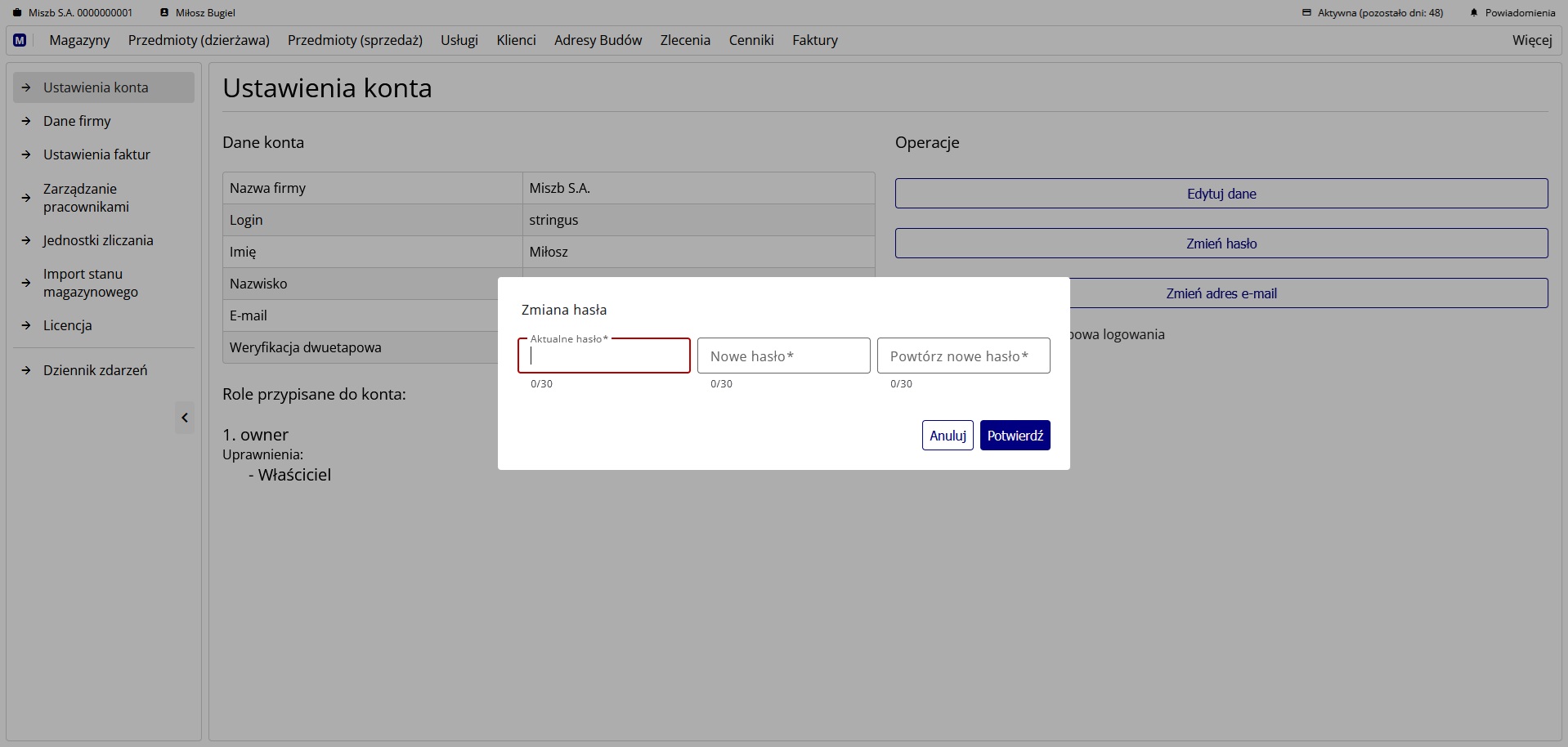Go to Ustawienia faktur in sidebar

tap(96, 154)
